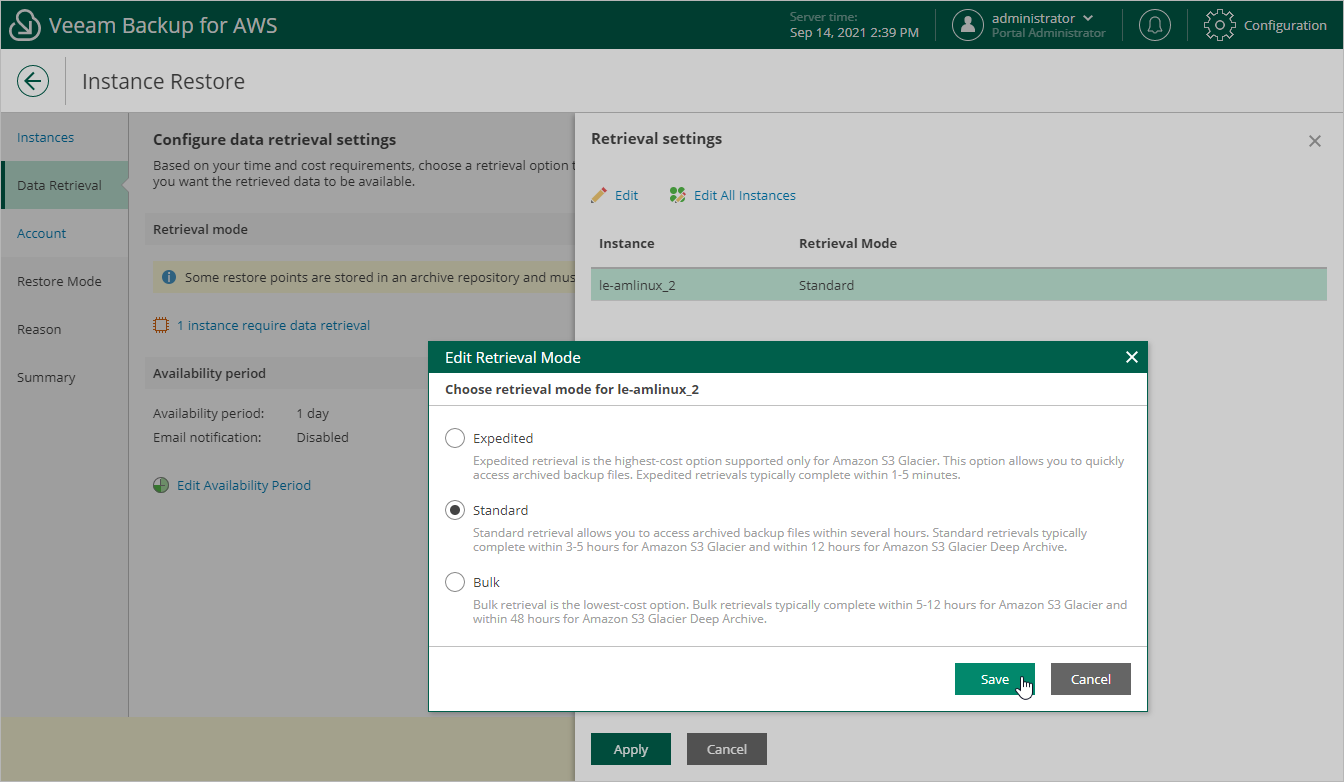Open the Restore Mode step
Image resolution: width=1344 pixels, height=782 pixels.
(65, 281)
